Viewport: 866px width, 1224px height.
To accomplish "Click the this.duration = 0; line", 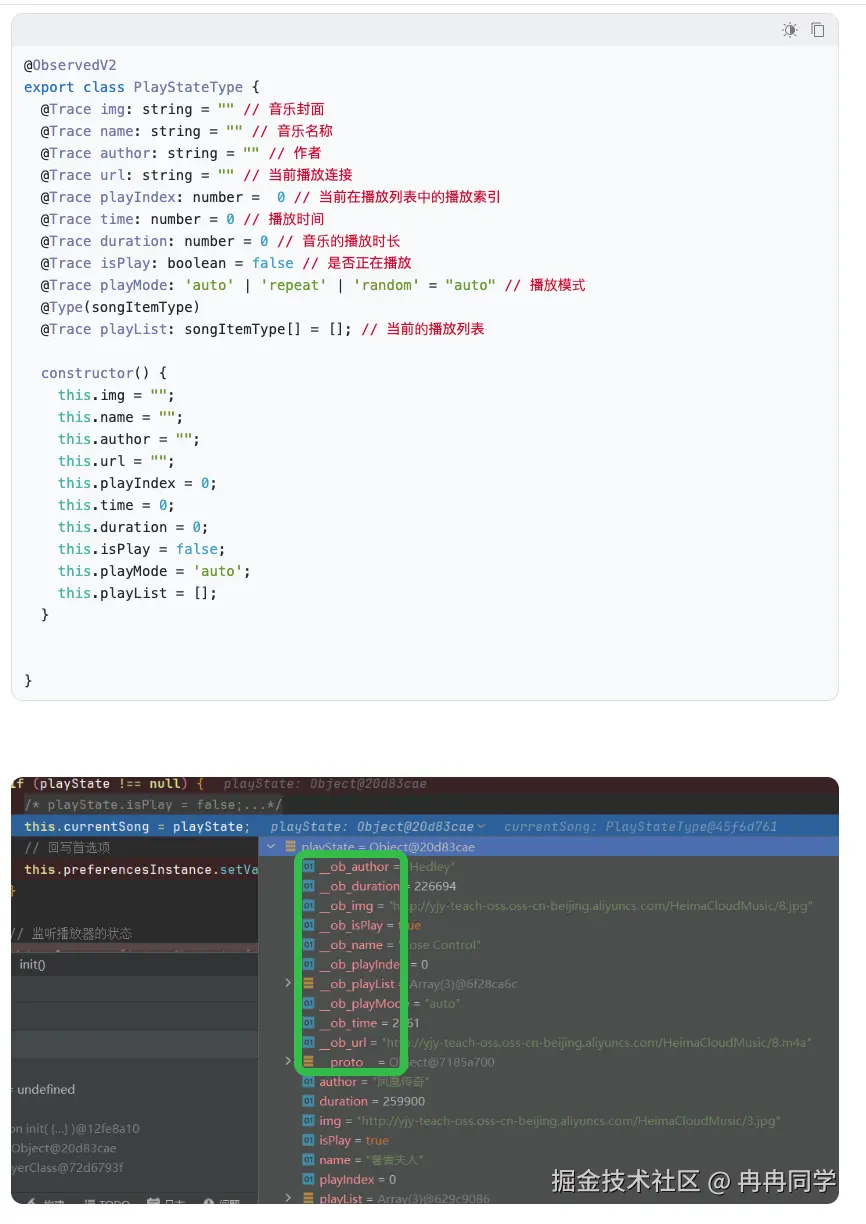I will tap(133, 527).
